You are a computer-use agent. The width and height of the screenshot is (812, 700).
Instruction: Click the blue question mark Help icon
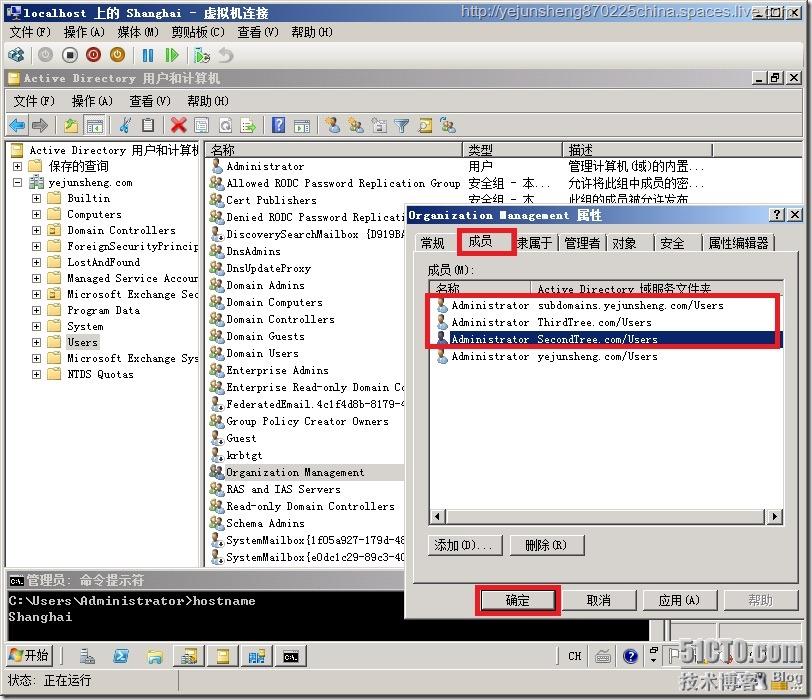[x=278, y=125]
